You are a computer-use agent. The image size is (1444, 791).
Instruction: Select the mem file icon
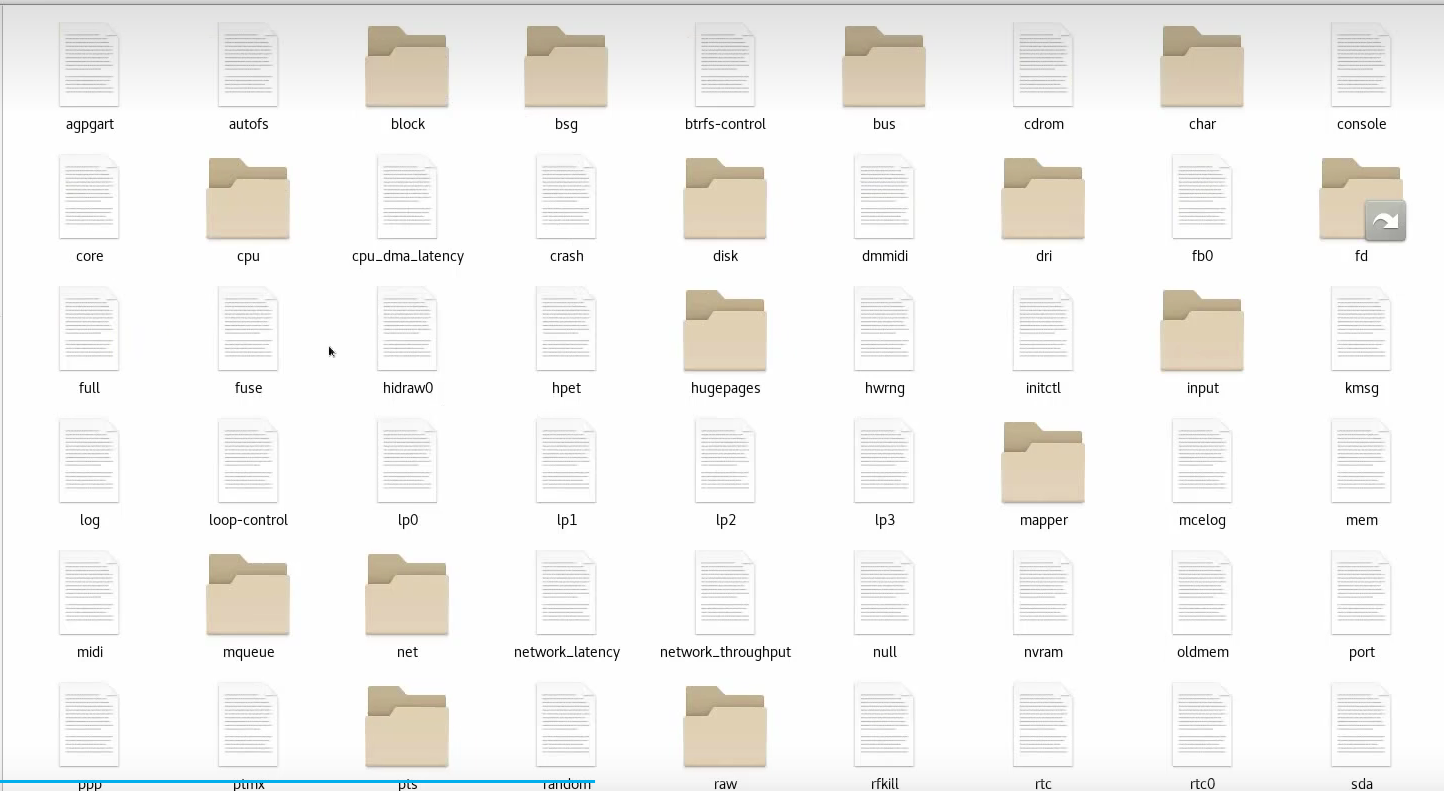(x=1361, y=461)
